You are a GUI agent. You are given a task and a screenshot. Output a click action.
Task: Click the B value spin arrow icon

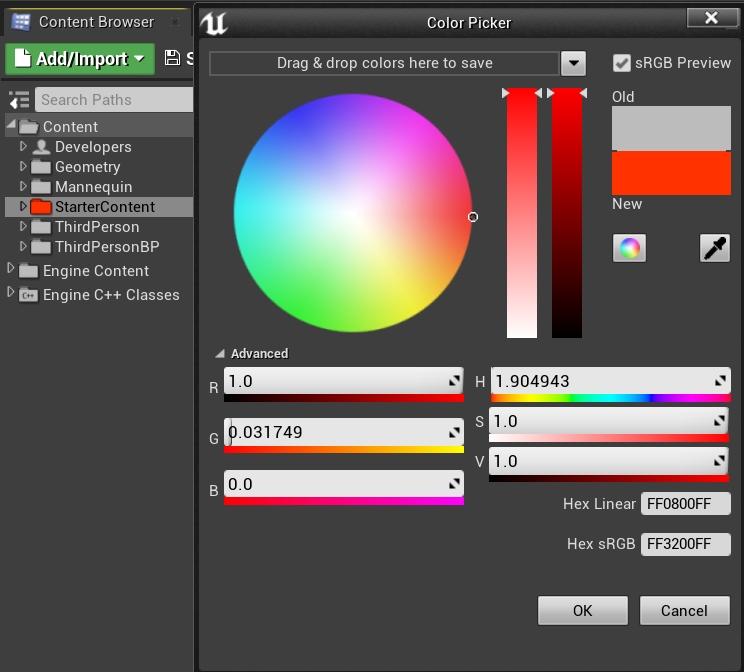pos(455,484)
